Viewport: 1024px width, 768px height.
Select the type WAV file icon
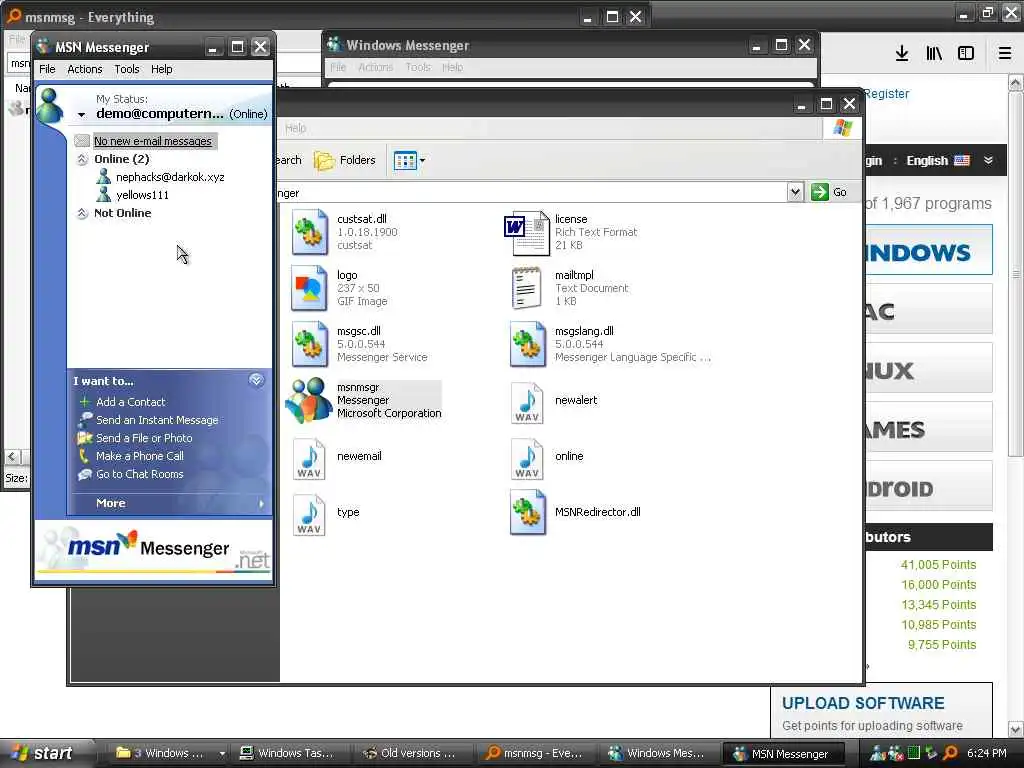[310, 515]
